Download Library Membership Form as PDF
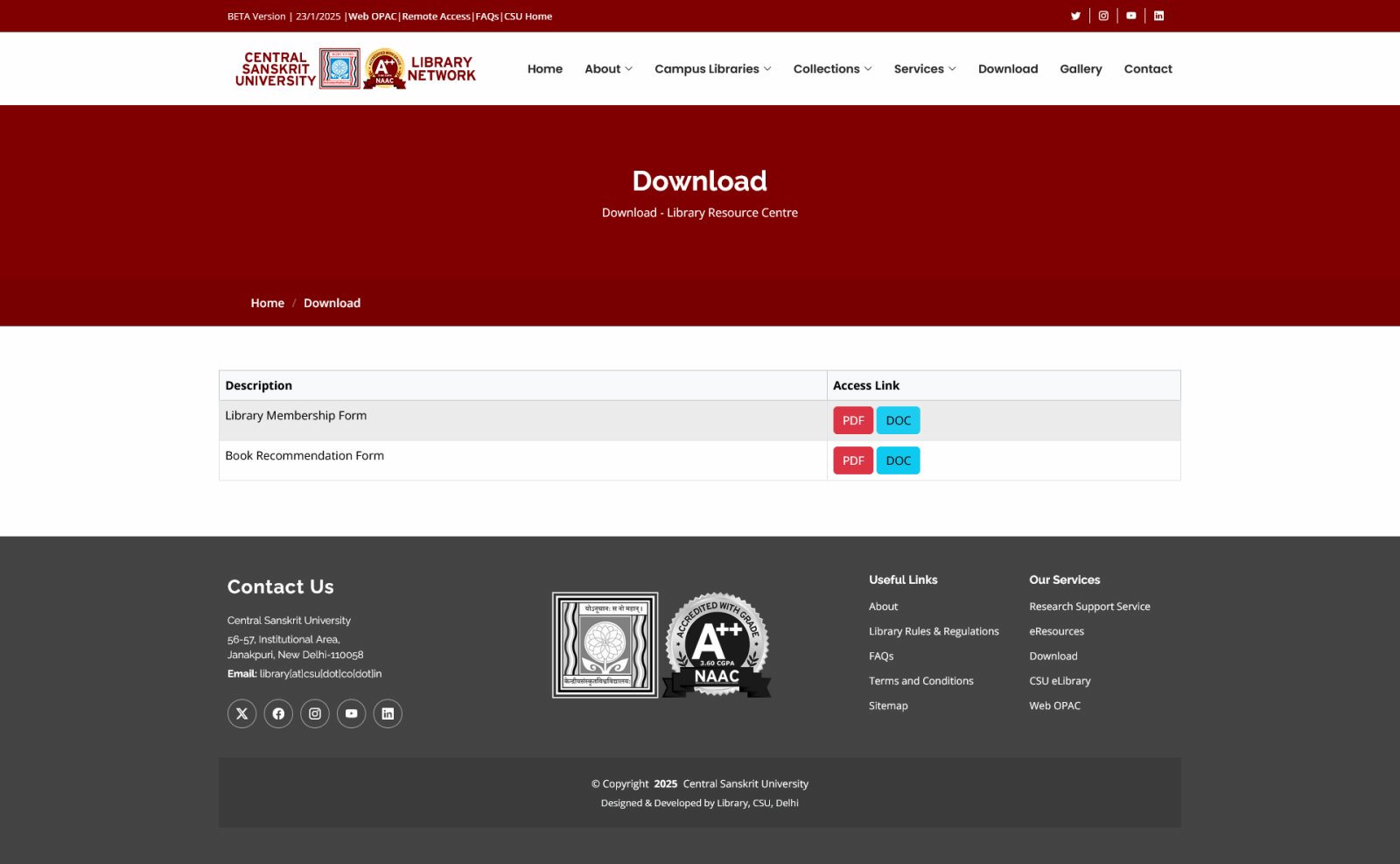The height and width of the screenshot is (864, 1400). pyautogui.click(x=853, y=420)
